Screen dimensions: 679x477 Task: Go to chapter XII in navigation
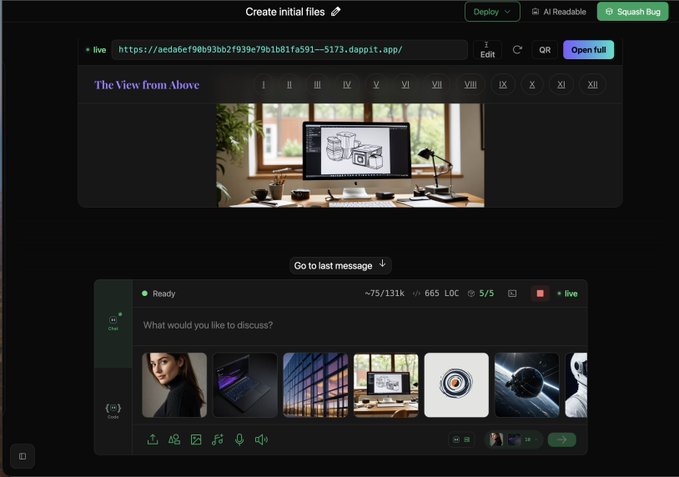592,84
